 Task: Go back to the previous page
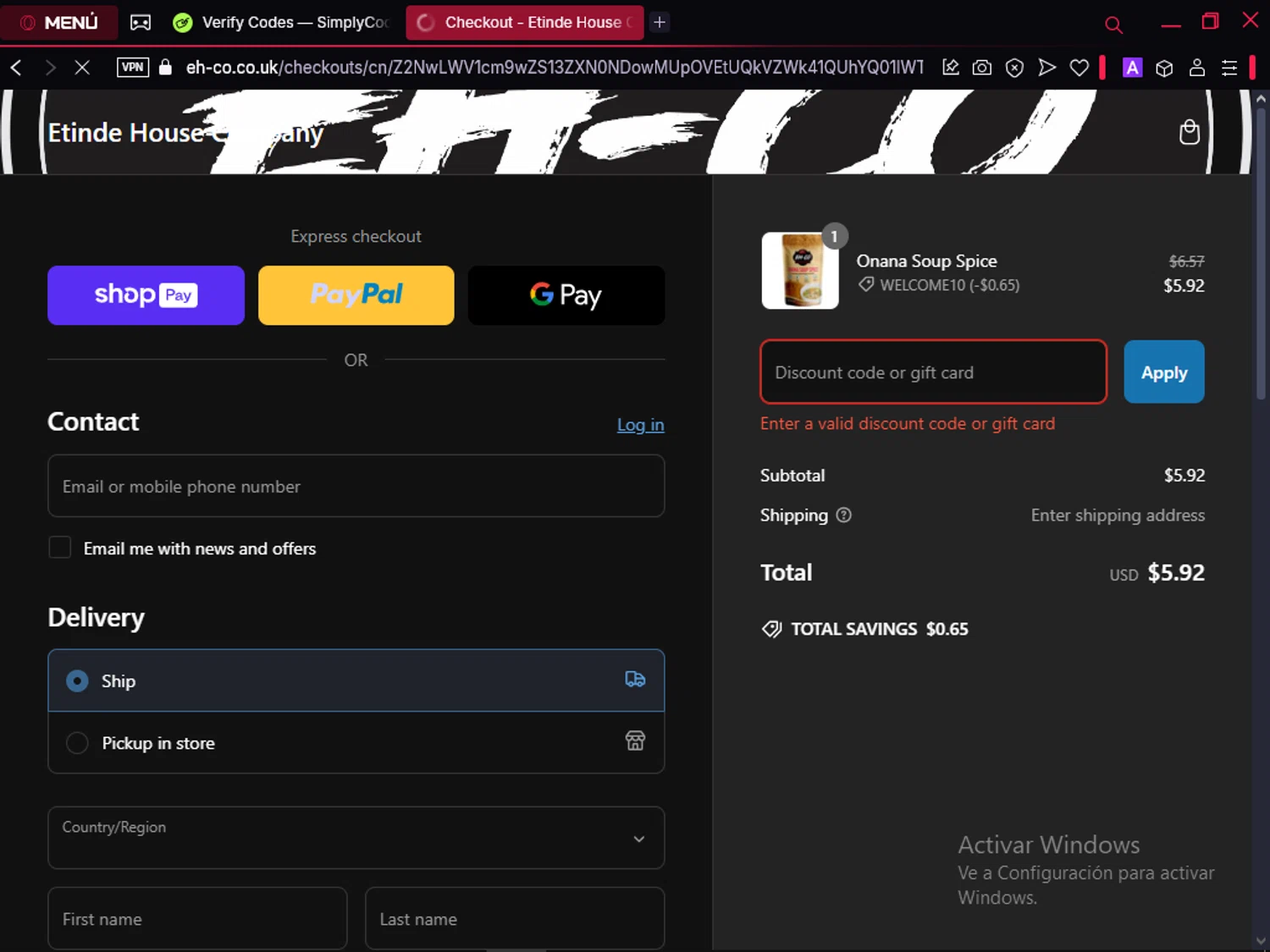pyautogui.click(x=16, y=68)
